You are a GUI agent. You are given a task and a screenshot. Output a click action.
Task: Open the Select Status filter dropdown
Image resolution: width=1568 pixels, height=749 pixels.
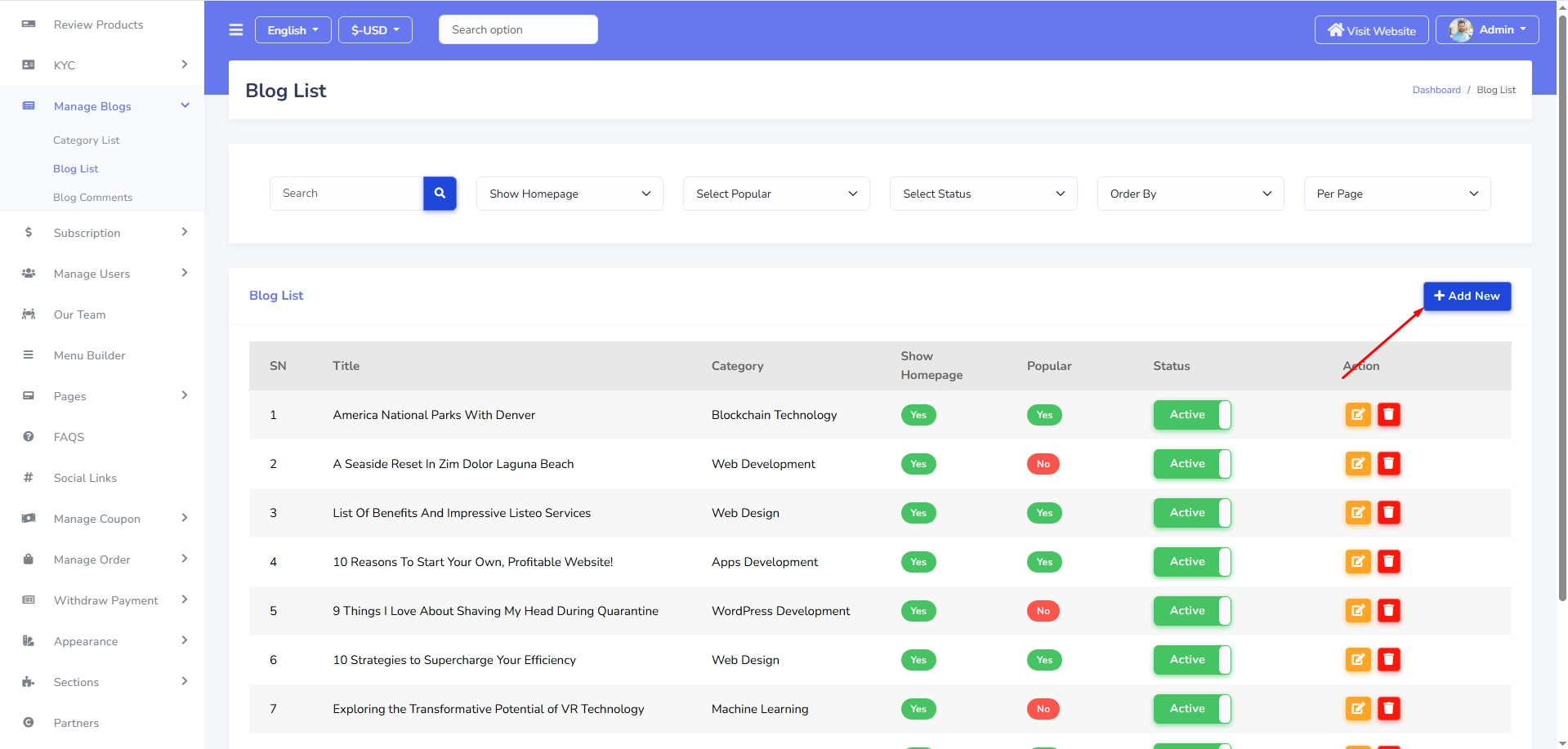tap(983, 194)
